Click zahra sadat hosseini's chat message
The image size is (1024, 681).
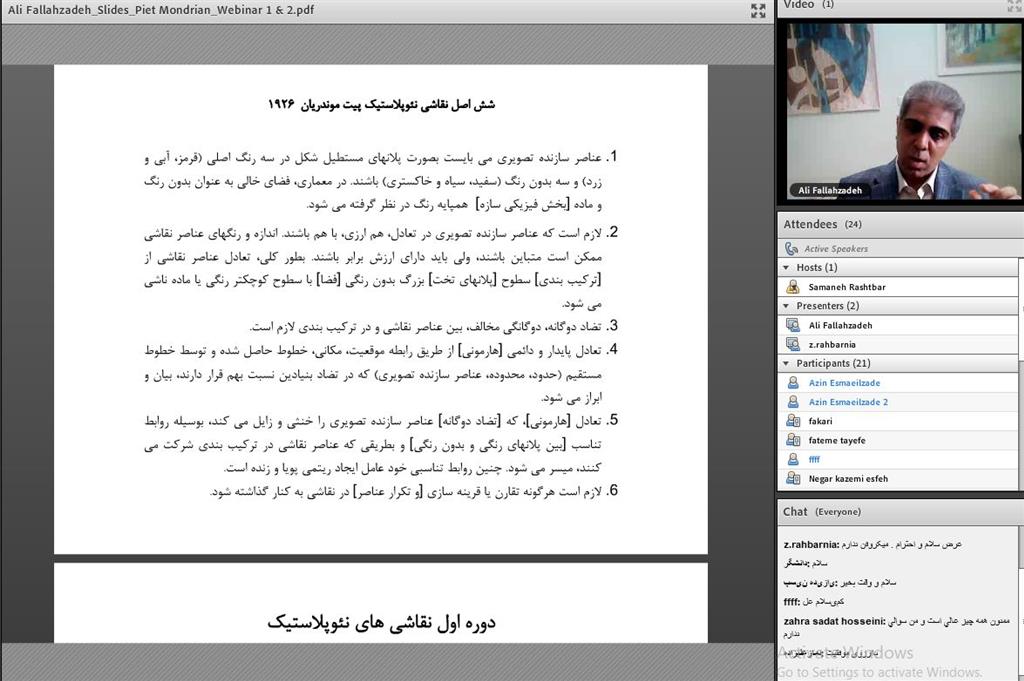coord(897,627)
